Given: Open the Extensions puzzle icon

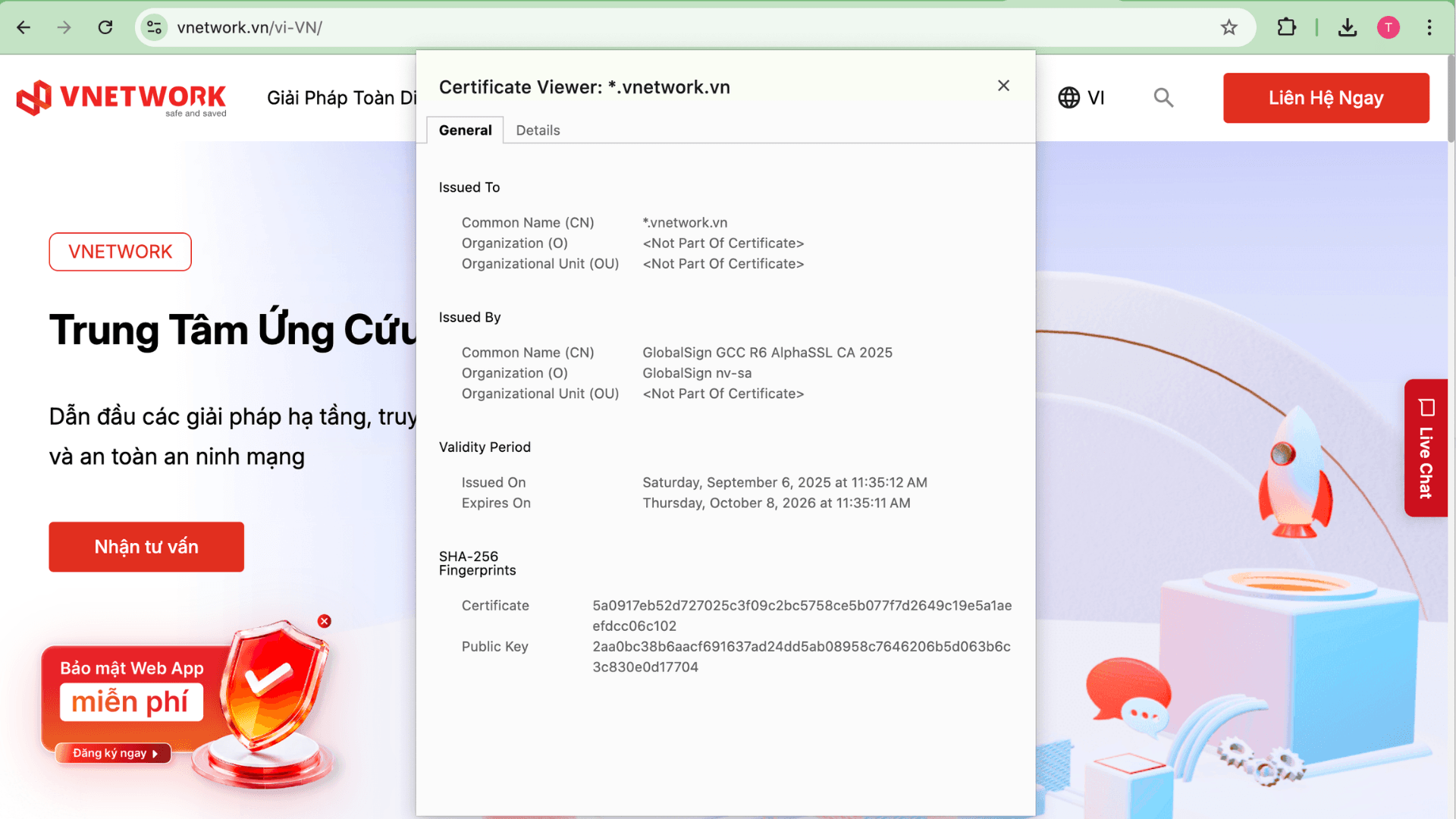Looking at the screenshot, I should [1287, 28].
